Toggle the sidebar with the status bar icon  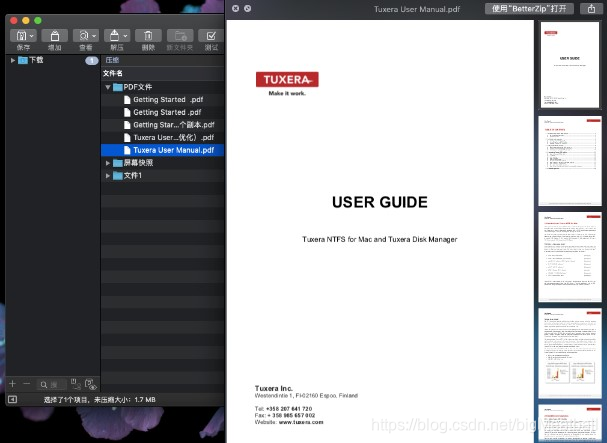point(12,399)
